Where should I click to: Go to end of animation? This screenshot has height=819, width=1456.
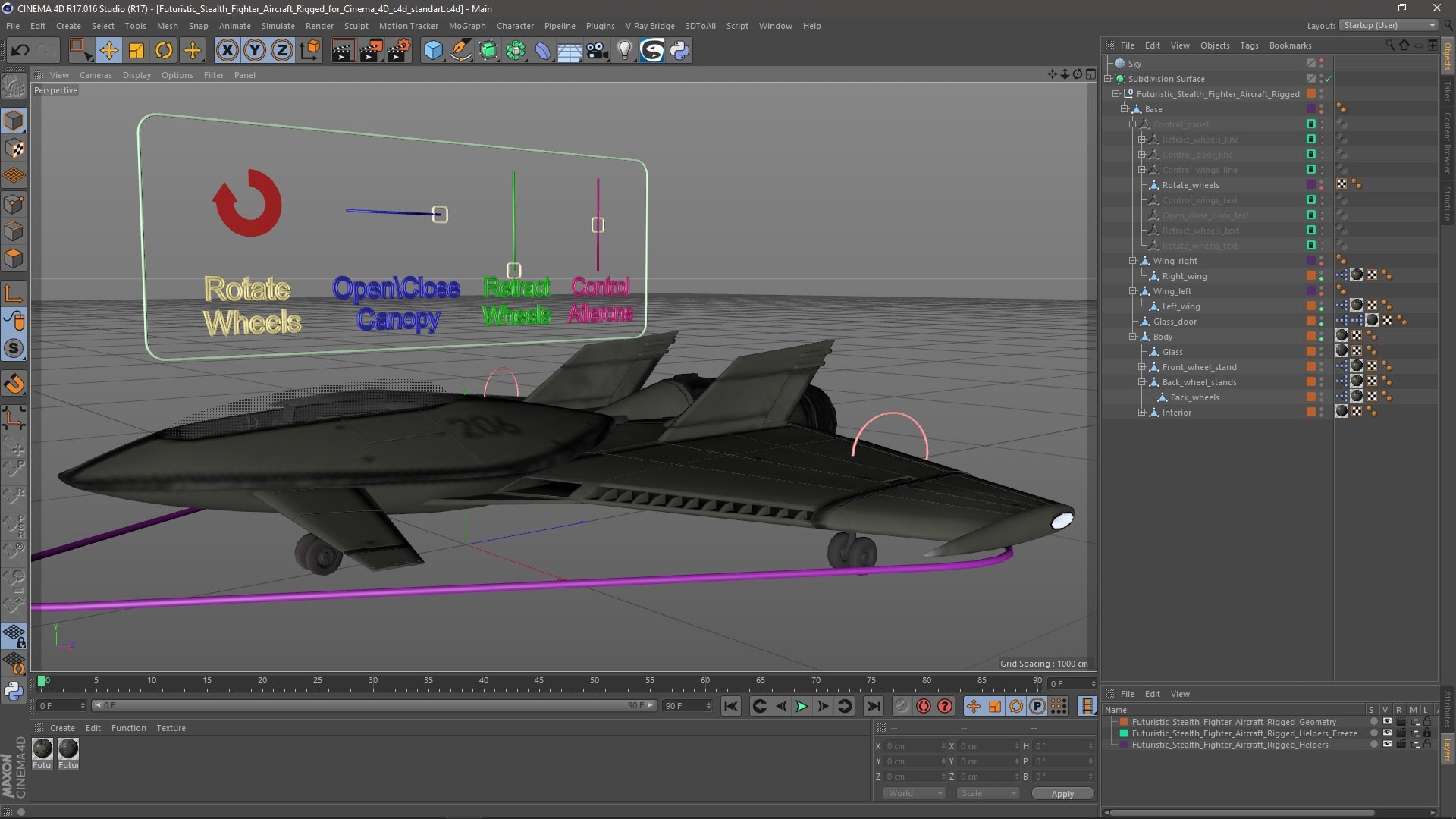(x=874, y=706)
